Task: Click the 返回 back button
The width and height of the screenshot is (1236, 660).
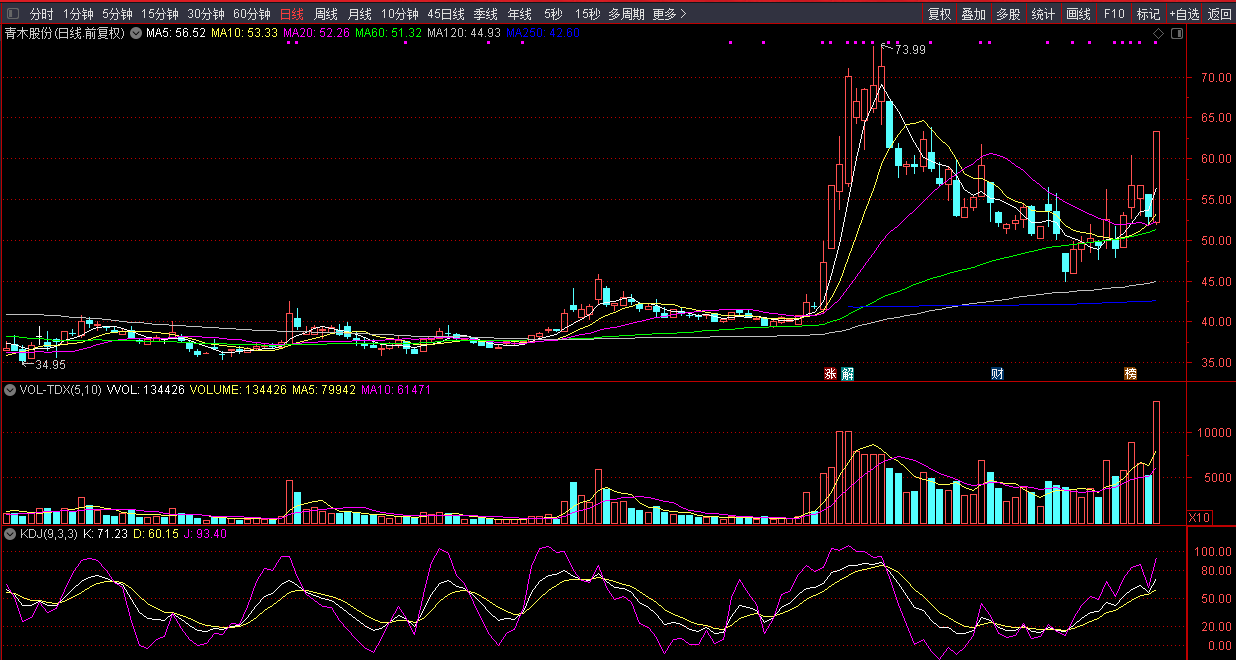Action: point(1219,14)
